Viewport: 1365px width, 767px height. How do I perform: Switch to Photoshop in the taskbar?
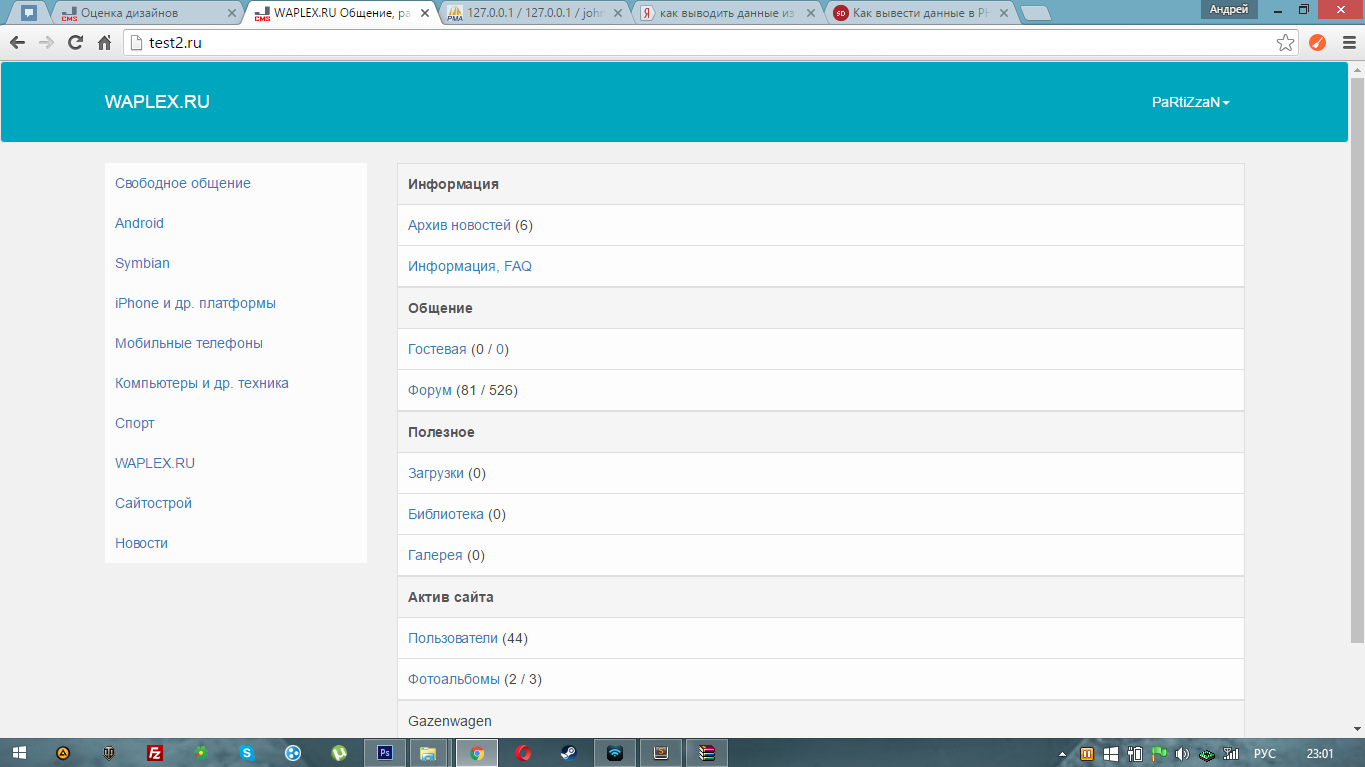(x=385, y=753)
